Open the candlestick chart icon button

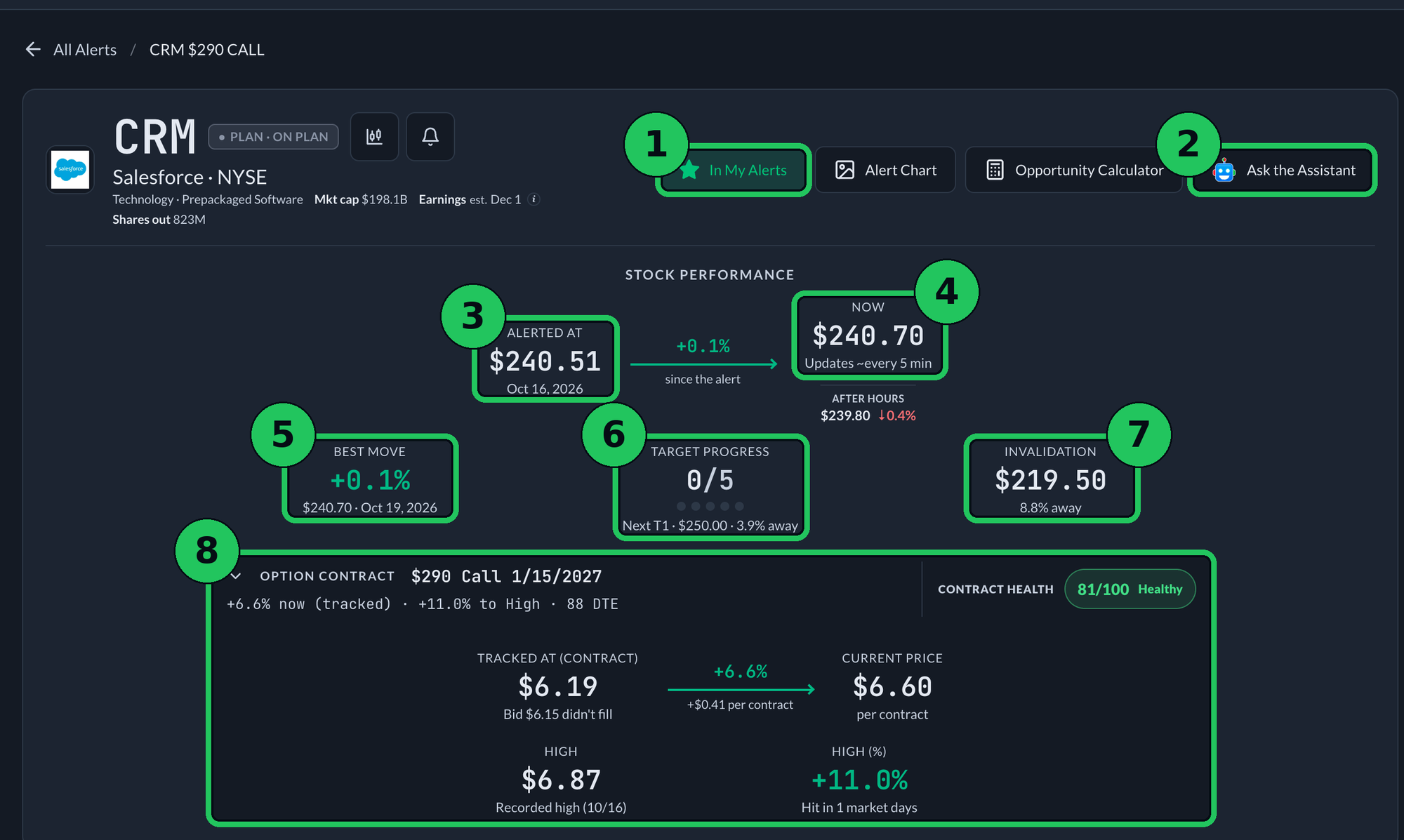374,136
